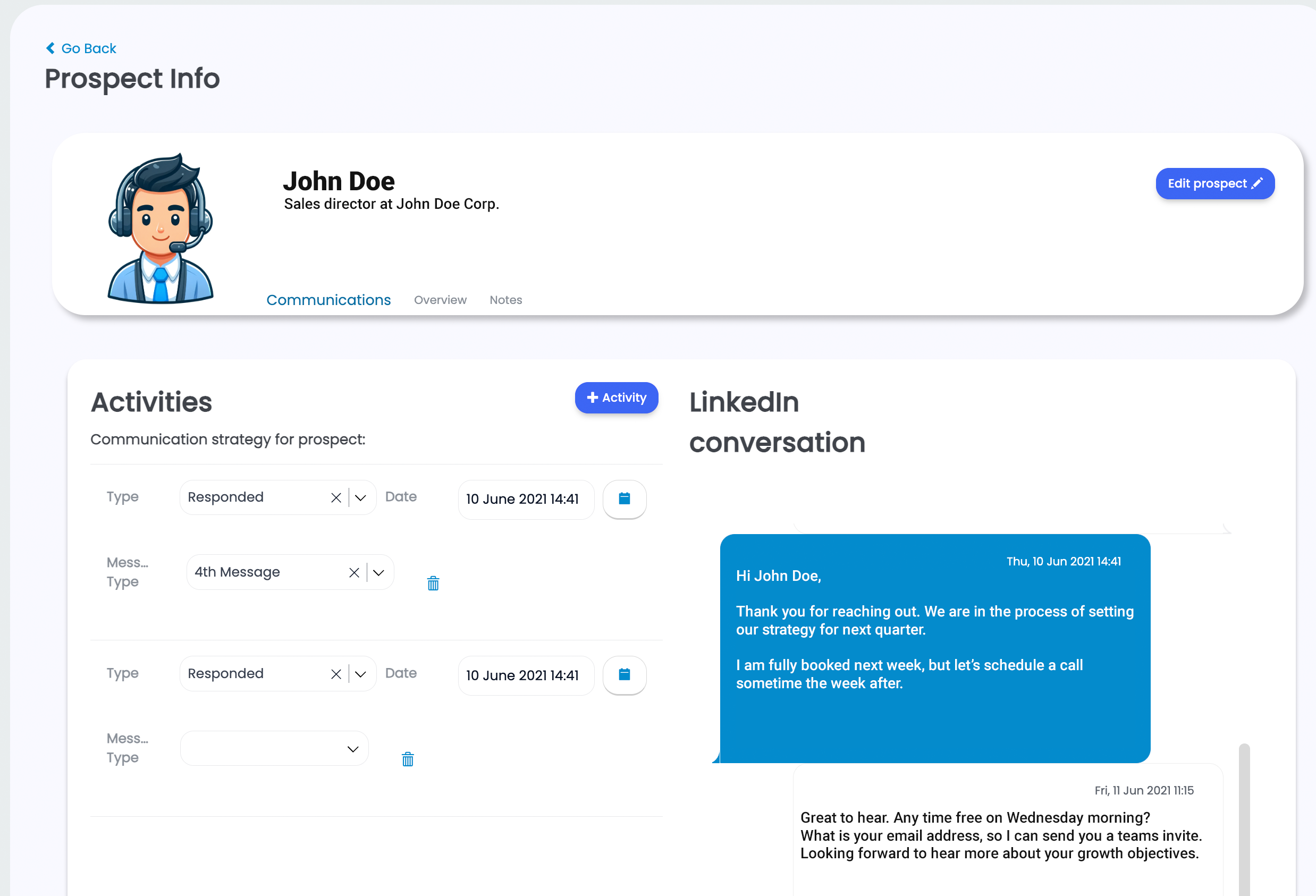Click first activity date input field

point(526,499)
